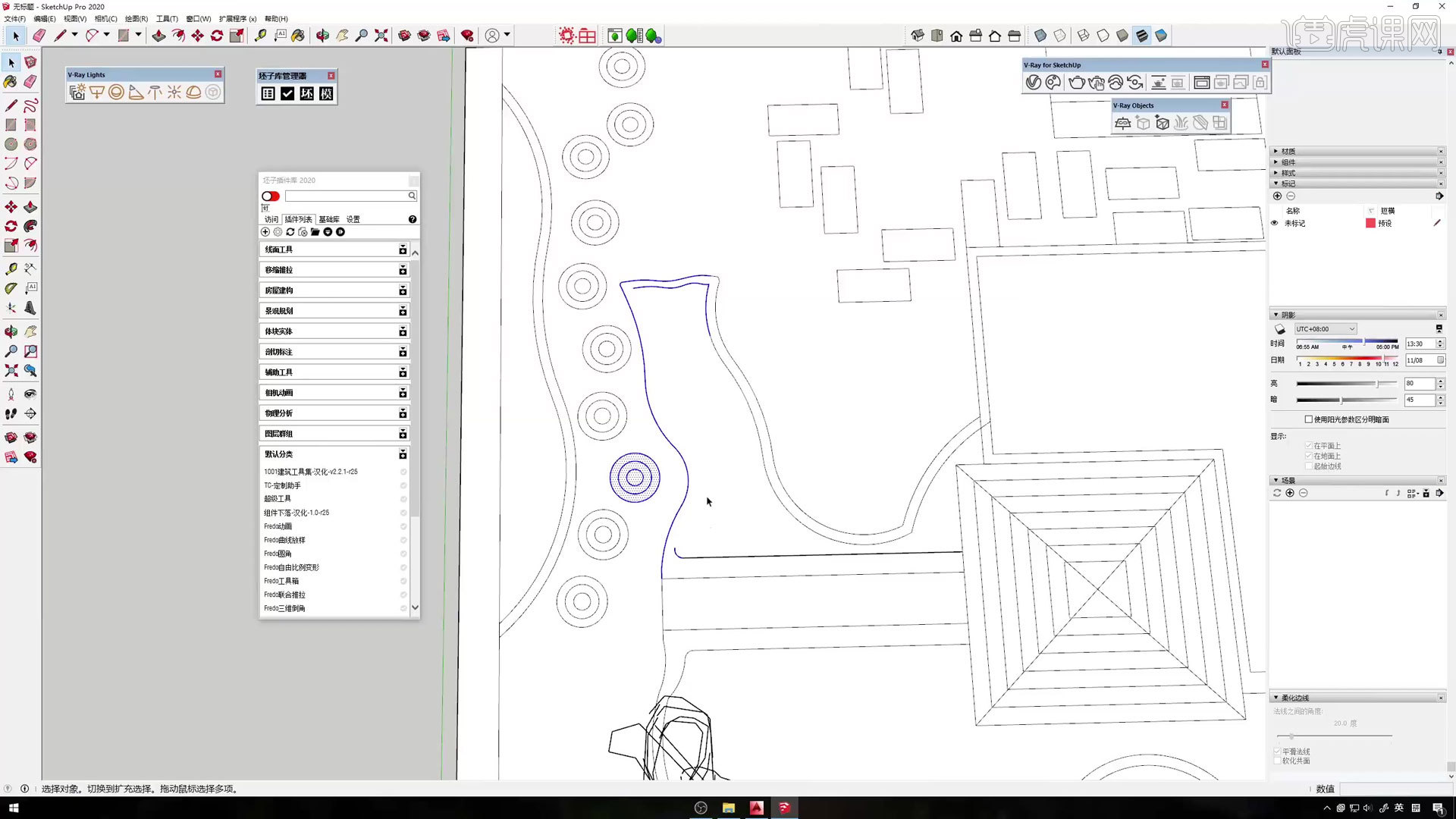Toggle the red switch in 坯子插件库

pos(271,196)
